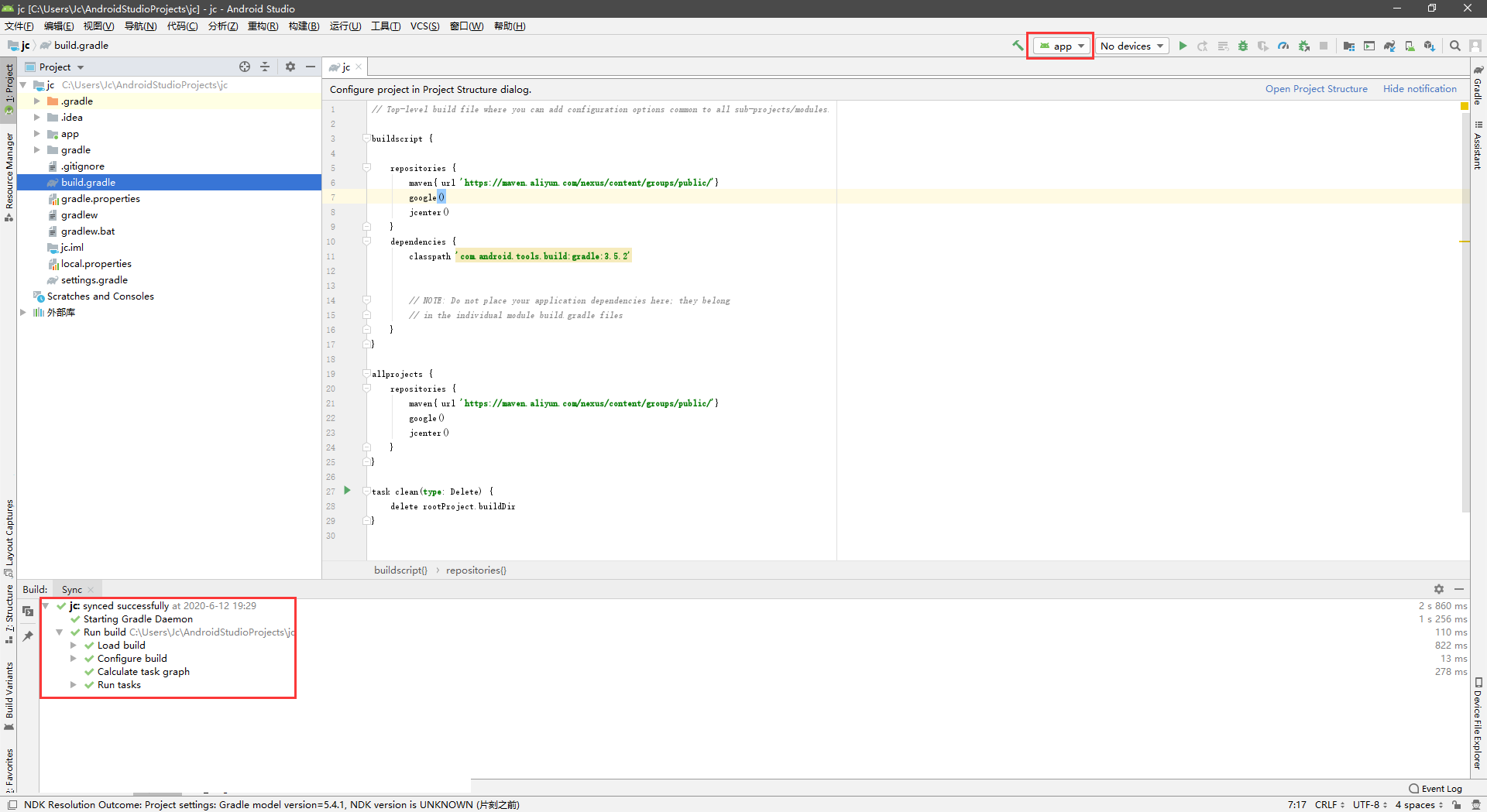Expand the 外部库 external libraries node
Viewport: 1487px width, 812px height.
(x=22, y=313)
